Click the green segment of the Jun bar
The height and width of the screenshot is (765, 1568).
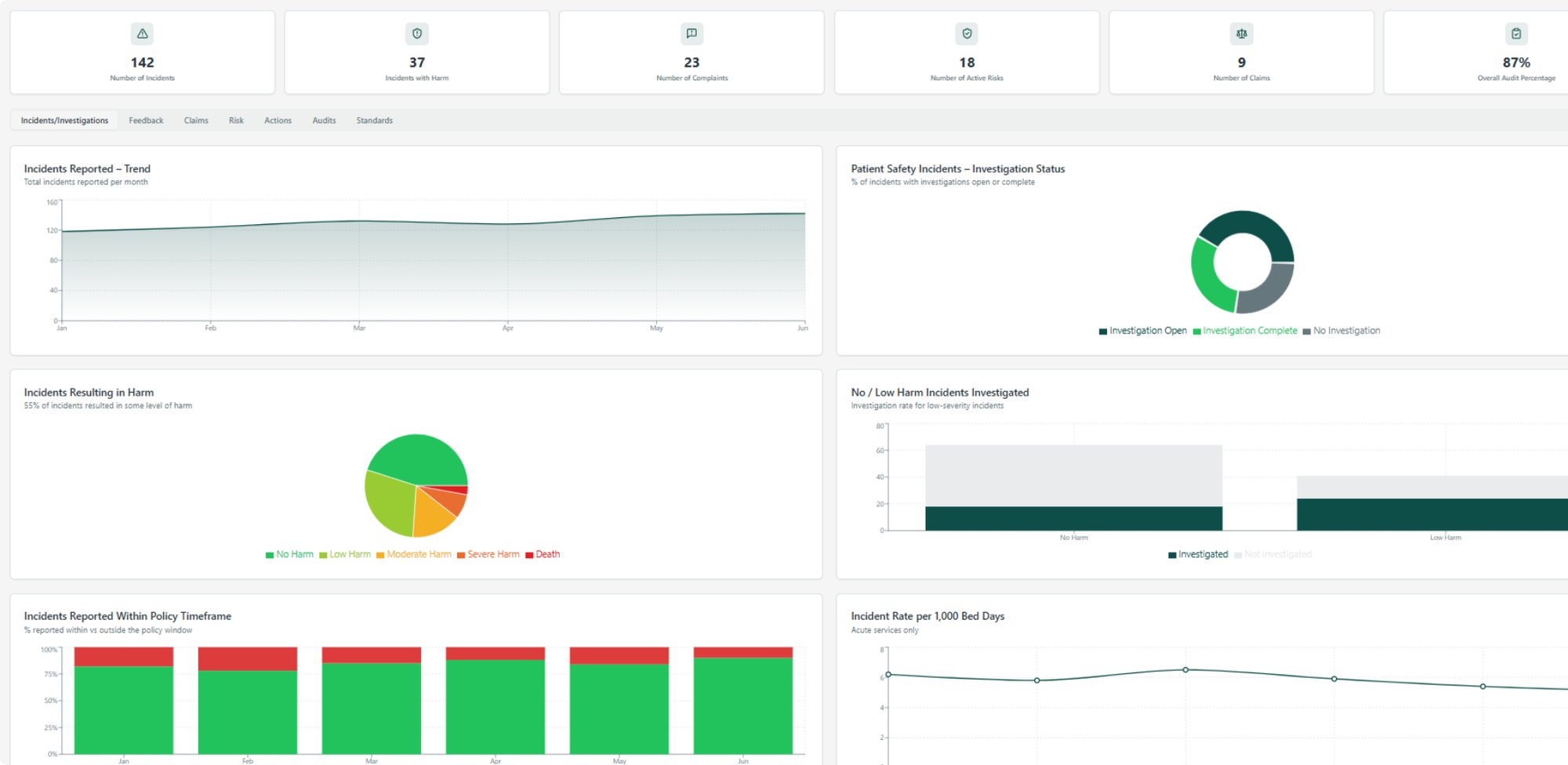[x=742, y=705]
